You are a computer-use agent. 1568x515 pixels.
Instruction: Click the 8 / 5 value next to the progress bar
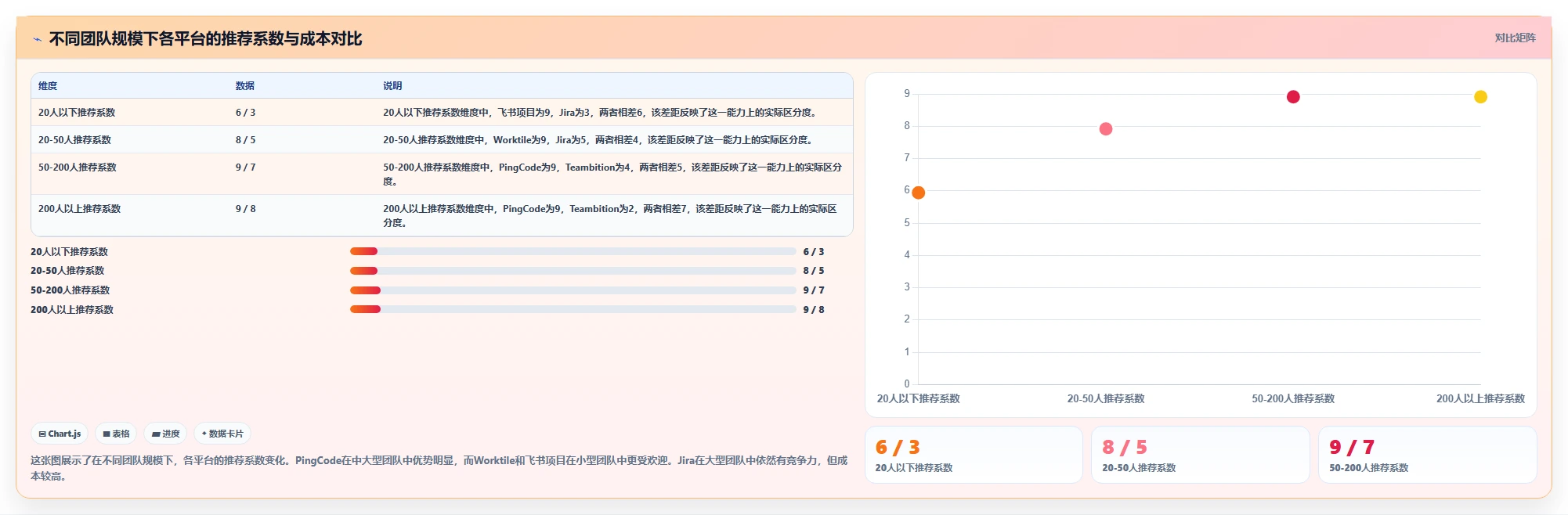813,271
